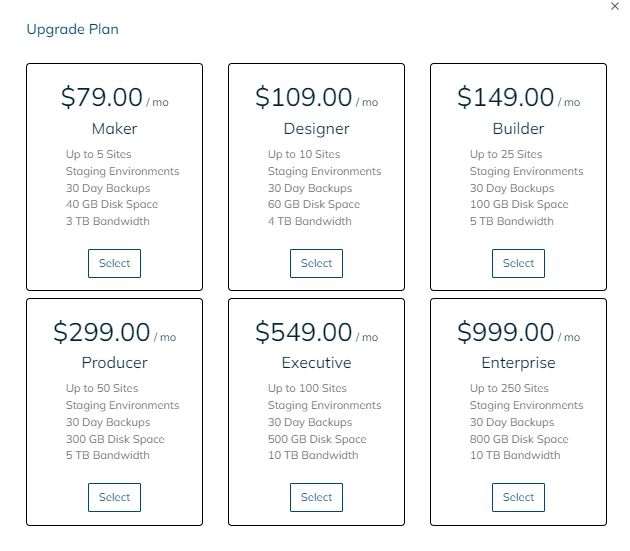Select the Executive plan
This screenshot has height=551, width=630.
(316, 497)
